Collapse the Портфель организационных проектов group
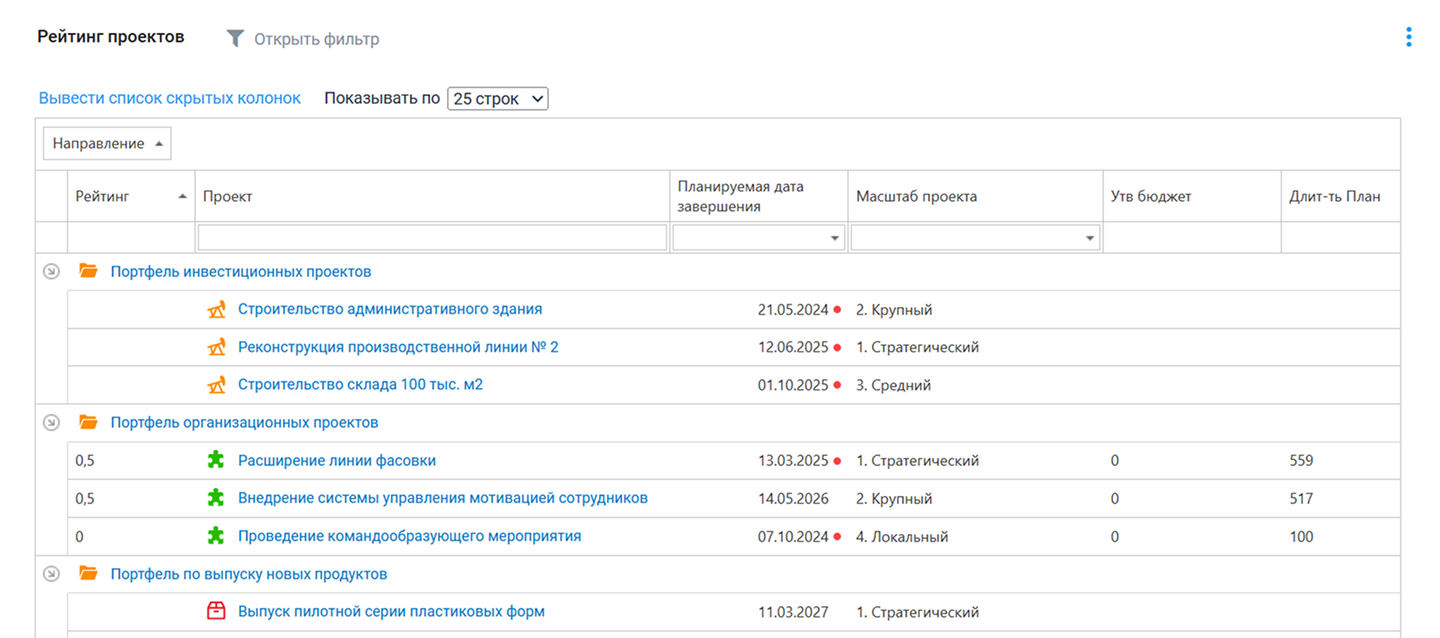Viewport: 1440px width, 638px height. (x=52, y=423)
